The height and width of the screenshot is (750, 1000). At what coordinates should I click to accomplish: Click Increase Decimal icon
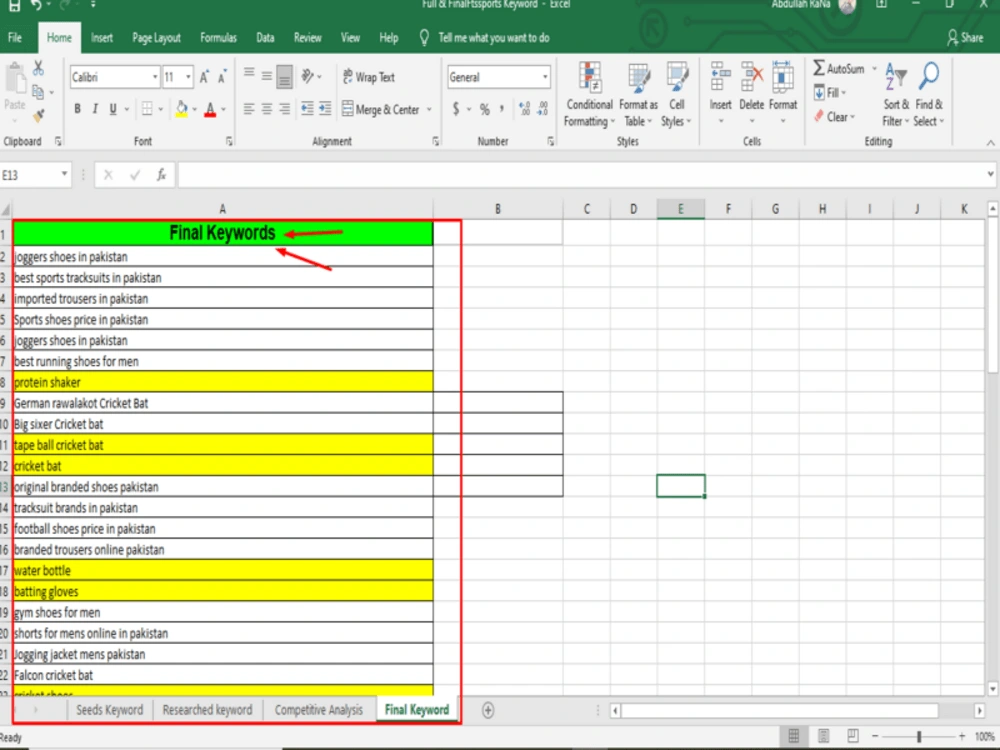tap(525, 109)
